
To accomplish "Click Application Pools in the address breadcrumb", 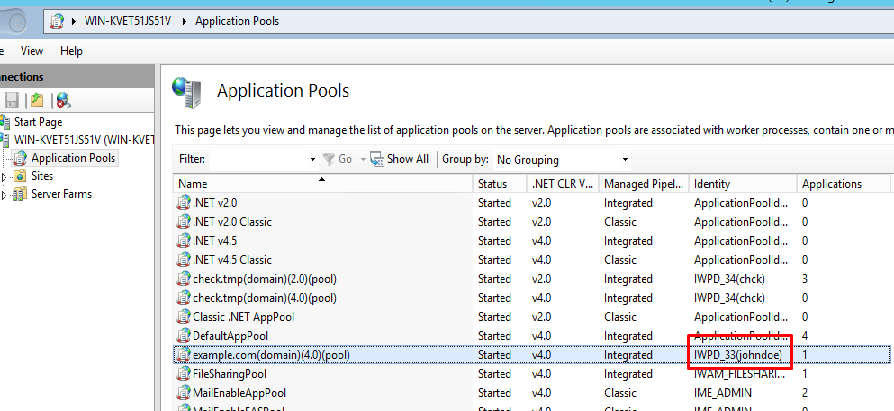I will 237,20.
